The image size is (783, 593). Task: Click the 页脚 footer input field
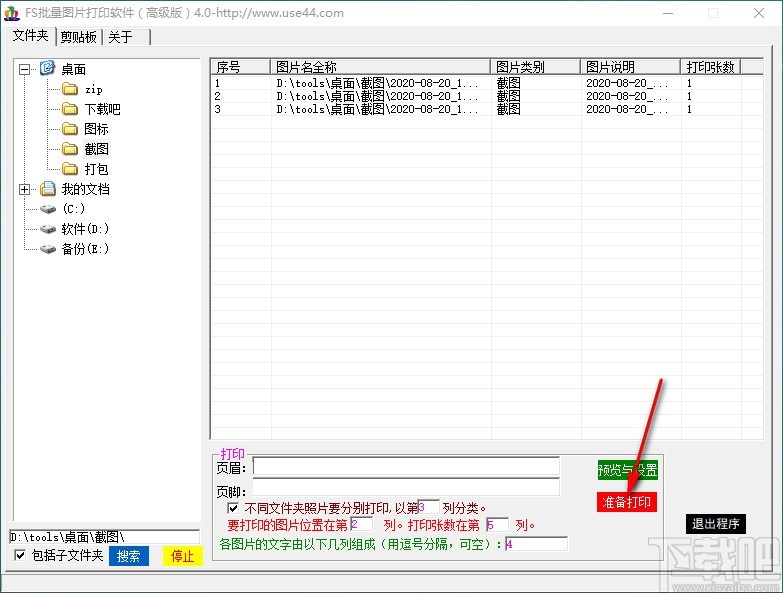point(406,488)
